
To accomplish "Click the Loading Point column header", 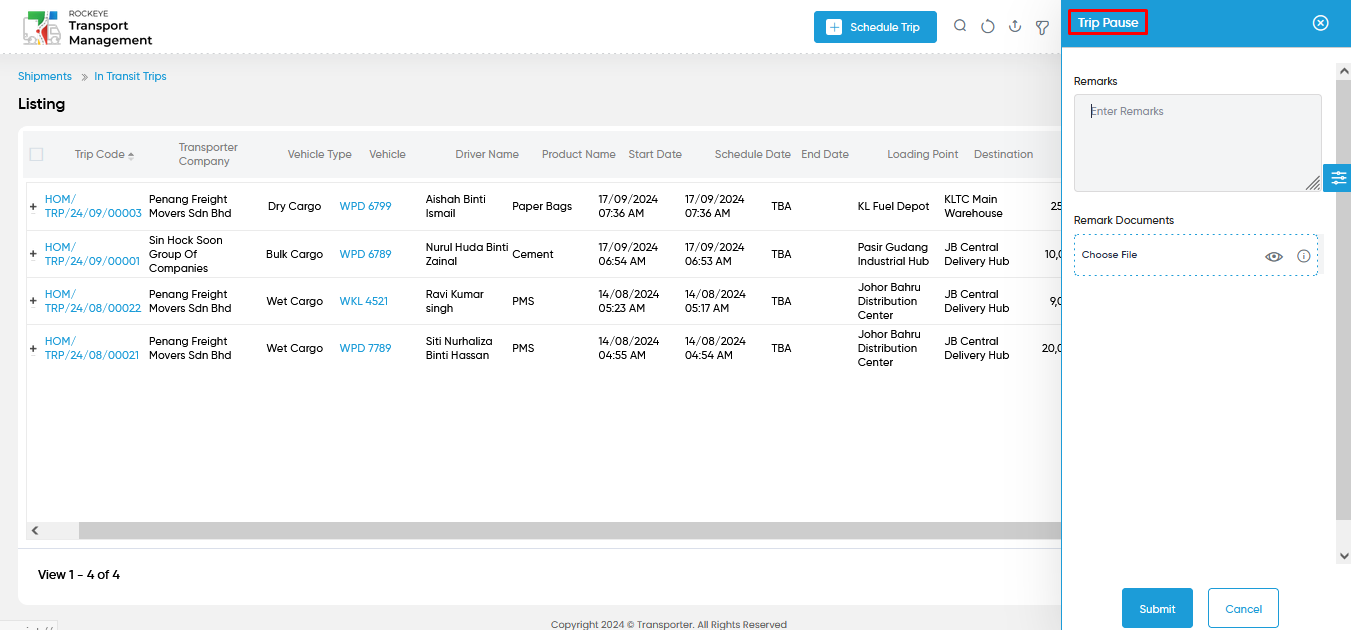I will pos(923,154).
